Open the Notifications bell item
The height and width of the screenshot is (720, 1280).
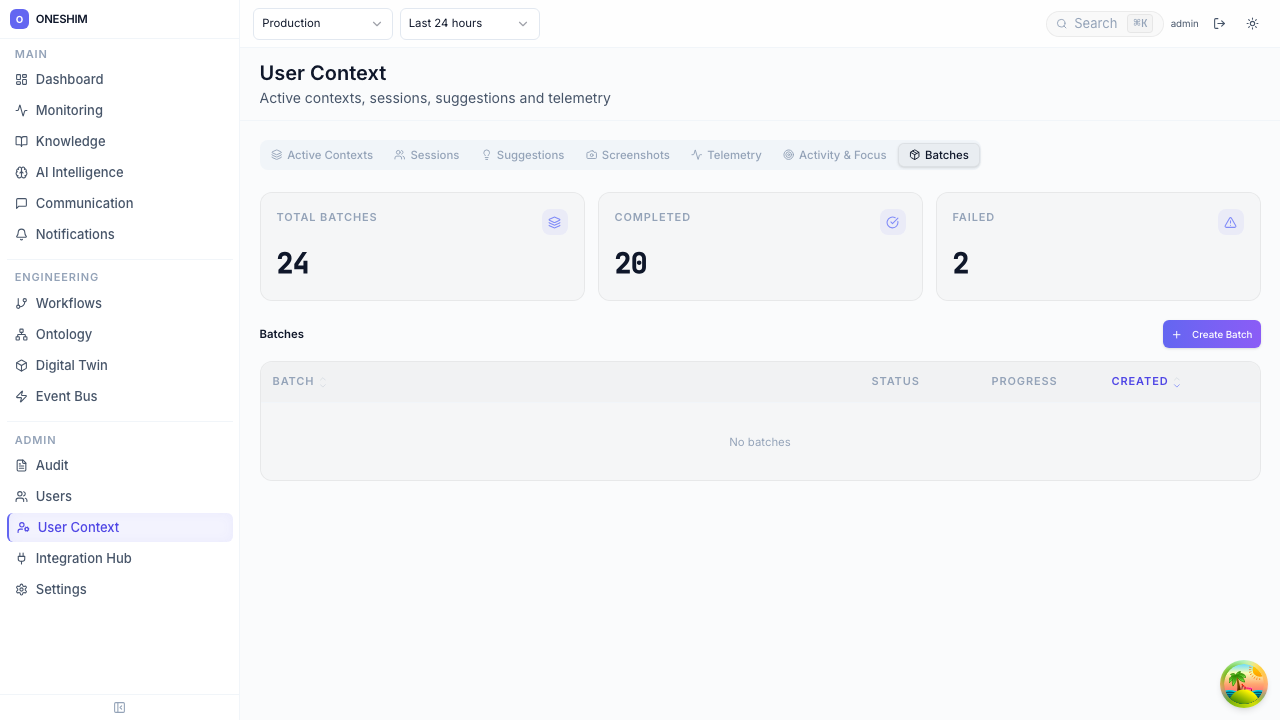coord(75,234)
